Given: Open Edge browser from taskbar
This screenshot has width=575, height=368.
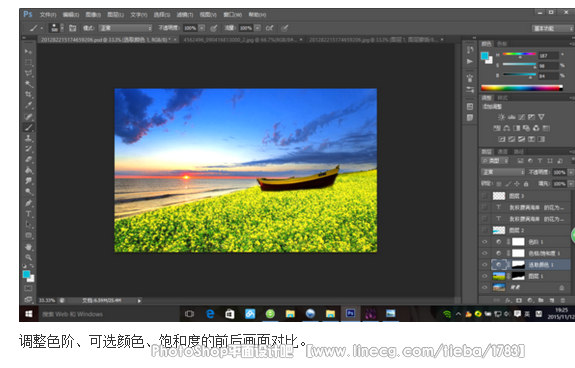Looking at the screenshot, I should pyautogui.click(x=210, y=314).
